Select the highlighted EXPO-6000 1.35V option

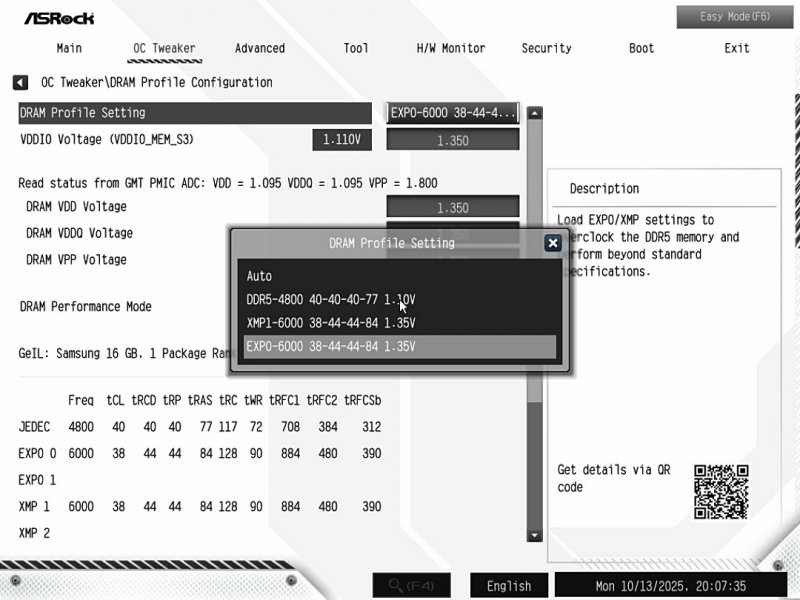pos(330,347)
